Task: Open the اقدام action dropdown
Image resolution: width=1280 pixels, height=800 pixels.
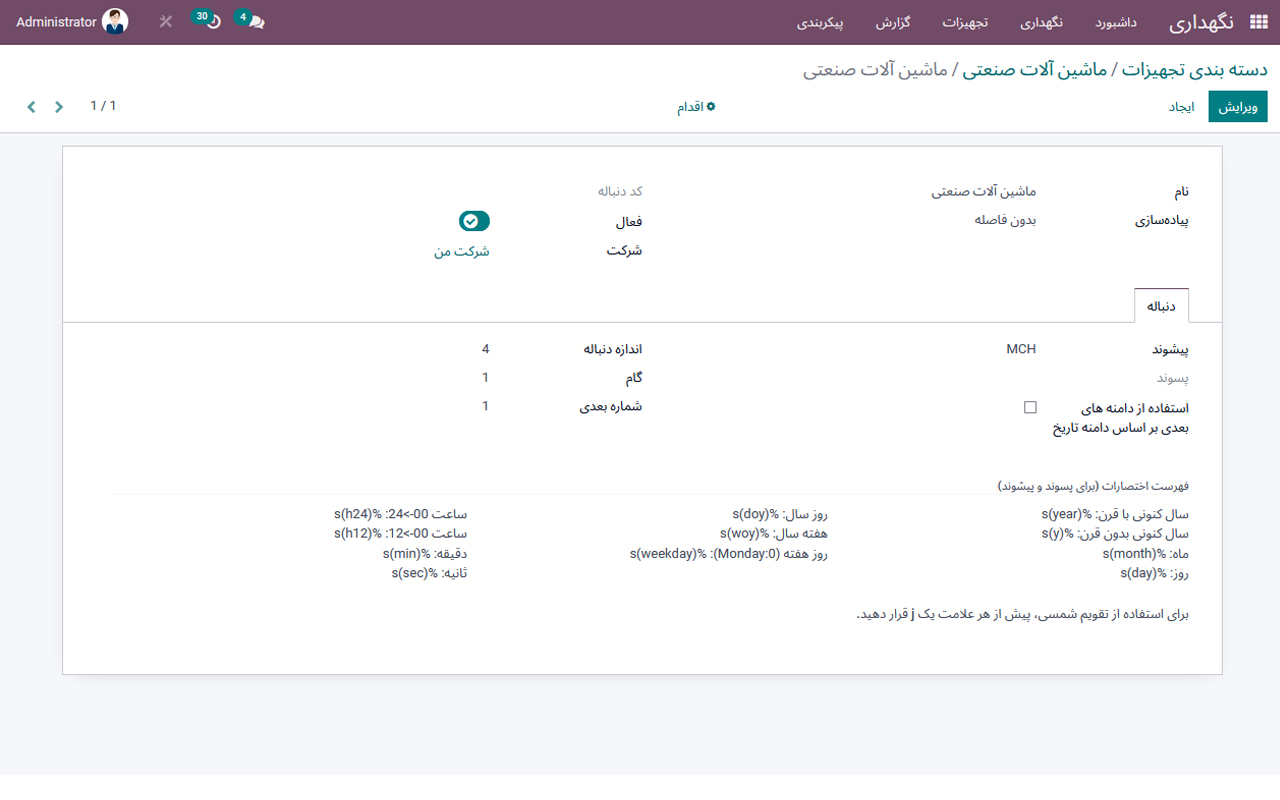Action: [x=695, y=107]
